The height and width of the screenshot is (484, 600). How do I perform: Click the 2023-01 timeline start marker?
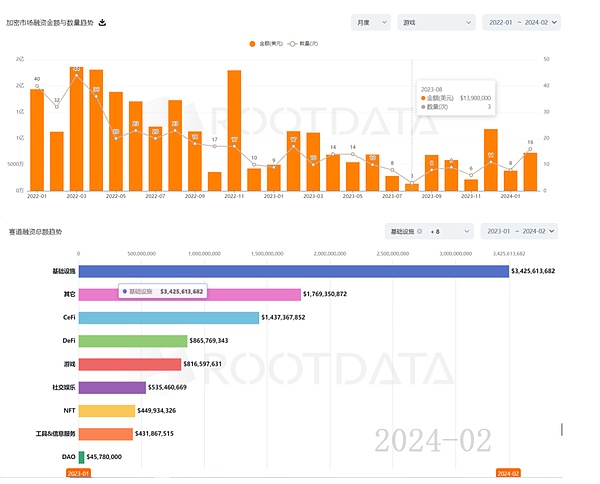point(79,473)
